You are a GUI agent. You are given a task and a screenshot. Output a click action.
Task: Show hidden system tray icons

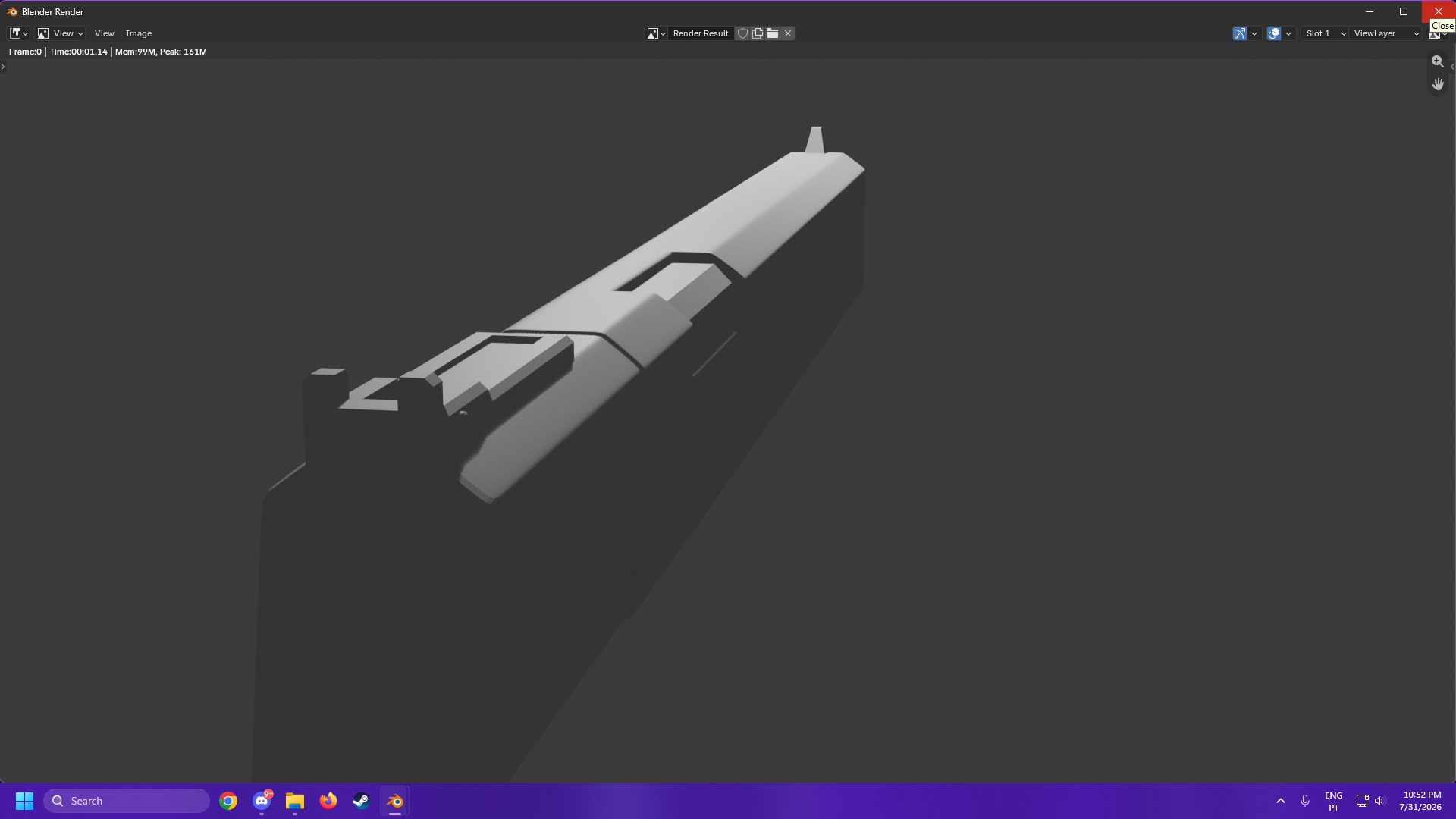tap(1281, 801)
